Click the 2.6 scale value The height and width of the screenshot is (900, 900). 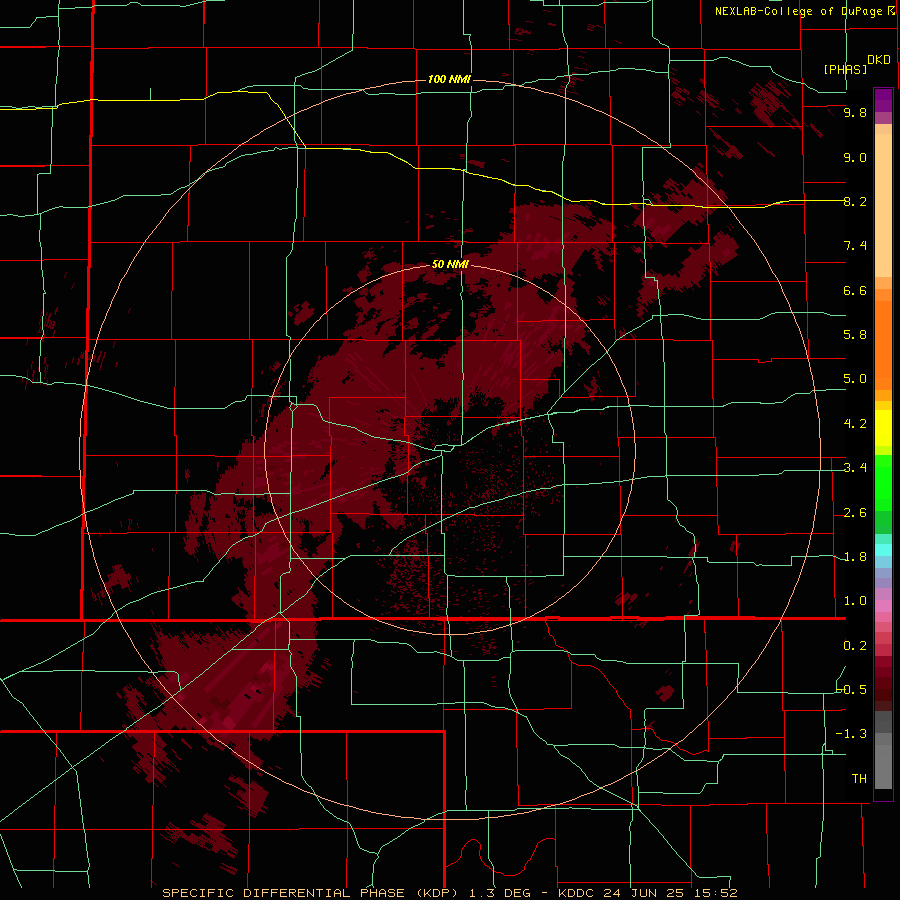(x=855, y=513)
